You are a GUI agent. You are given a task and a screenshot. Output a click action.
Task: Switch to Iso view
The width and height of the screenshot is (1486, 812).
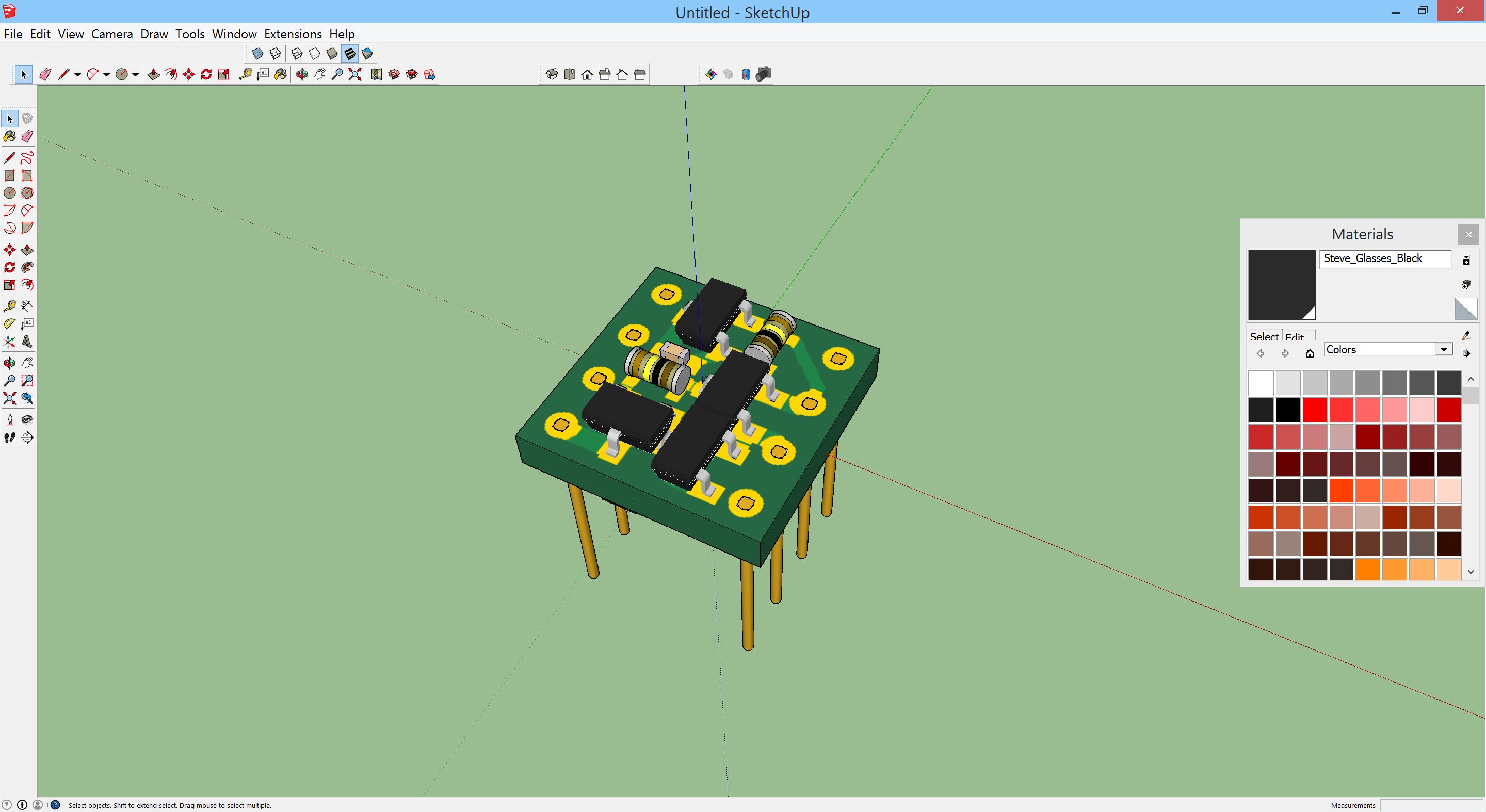tap(552, 74)
